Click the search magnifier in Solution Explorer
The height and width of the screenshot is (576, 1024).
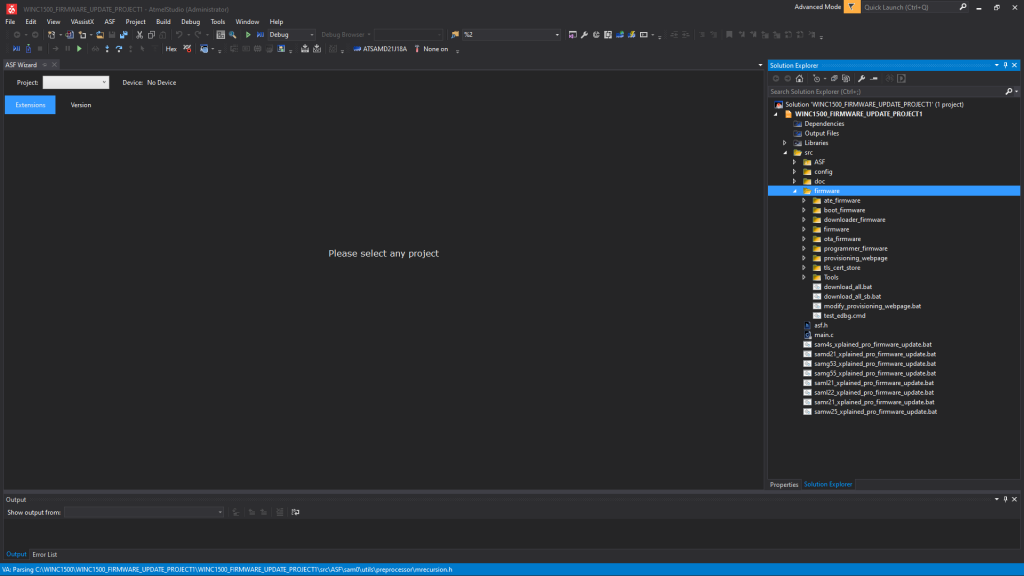tap(1009, 91)
